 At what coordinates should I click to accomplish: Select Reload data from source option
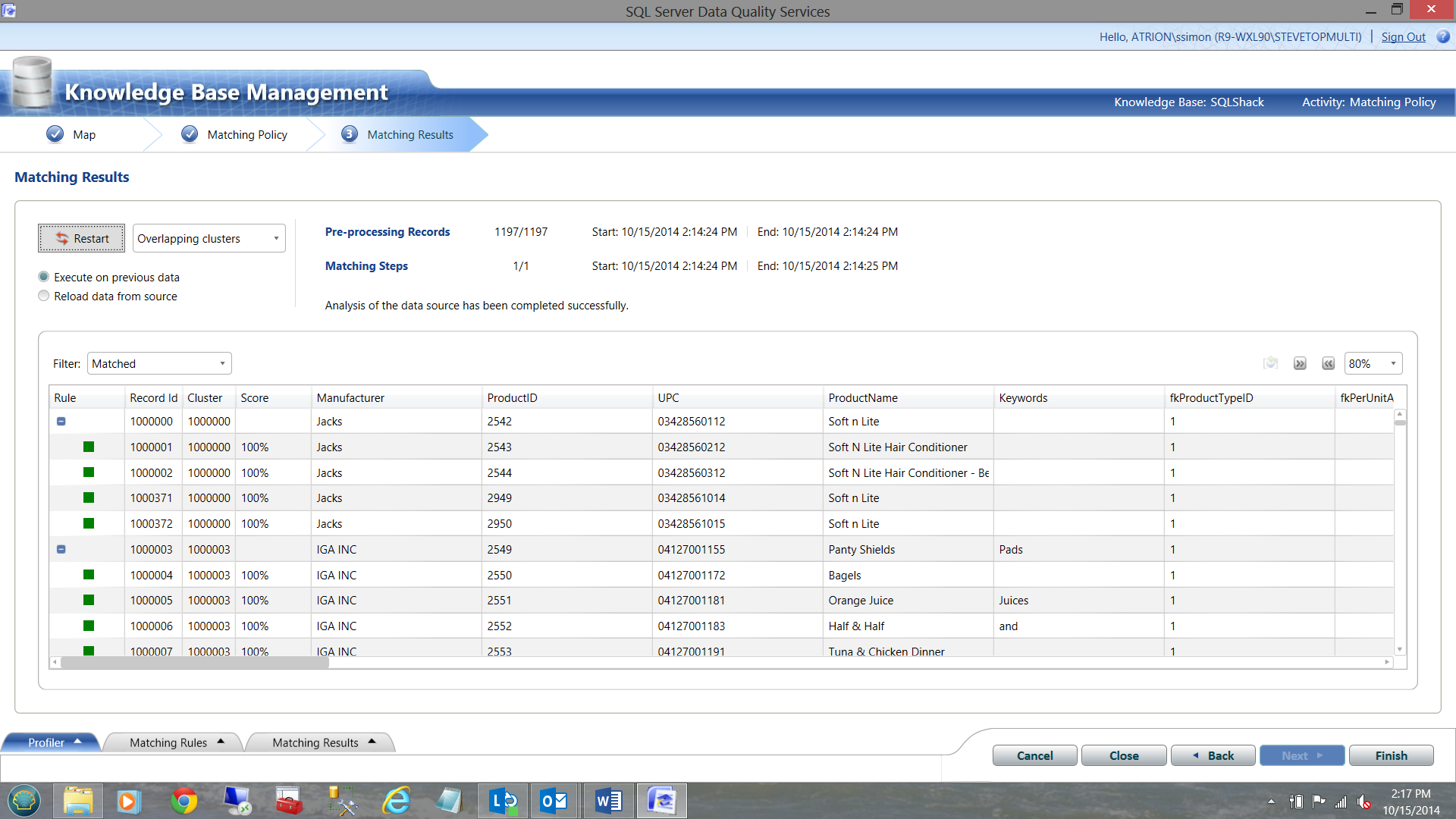tap(44, 296)
